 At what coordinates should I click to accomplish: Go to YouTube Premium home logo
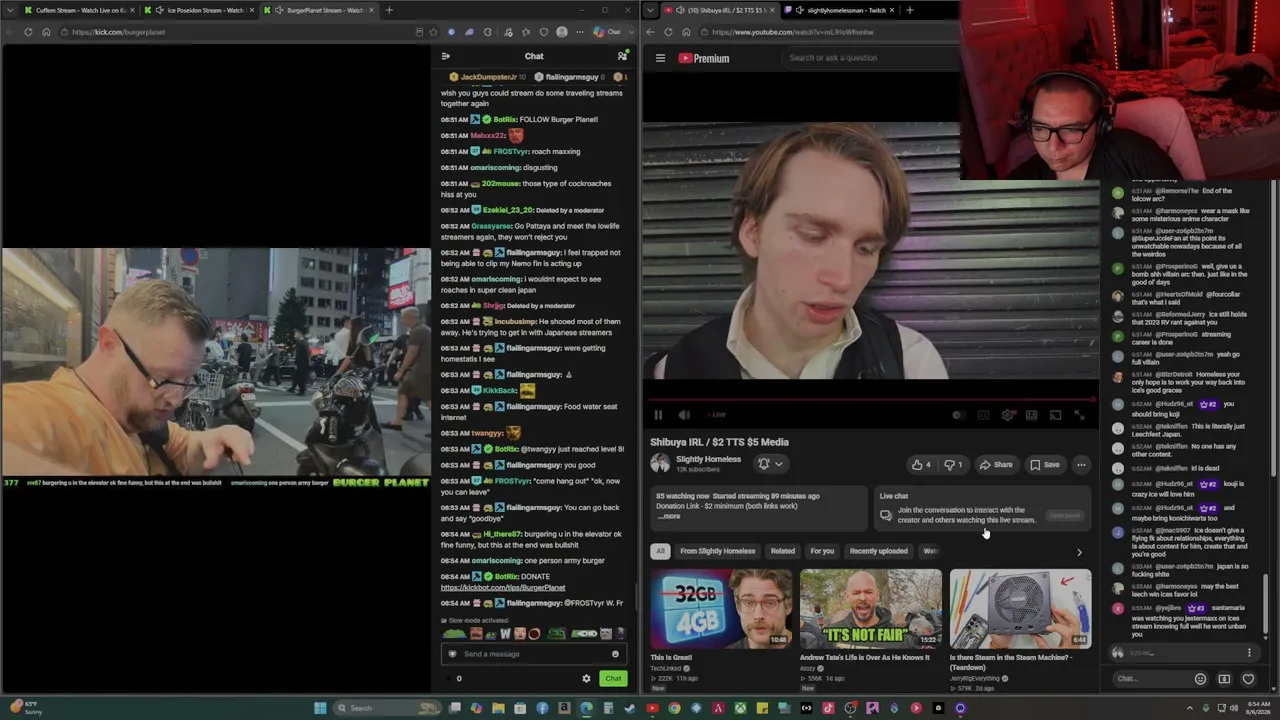tap(704, 58)
